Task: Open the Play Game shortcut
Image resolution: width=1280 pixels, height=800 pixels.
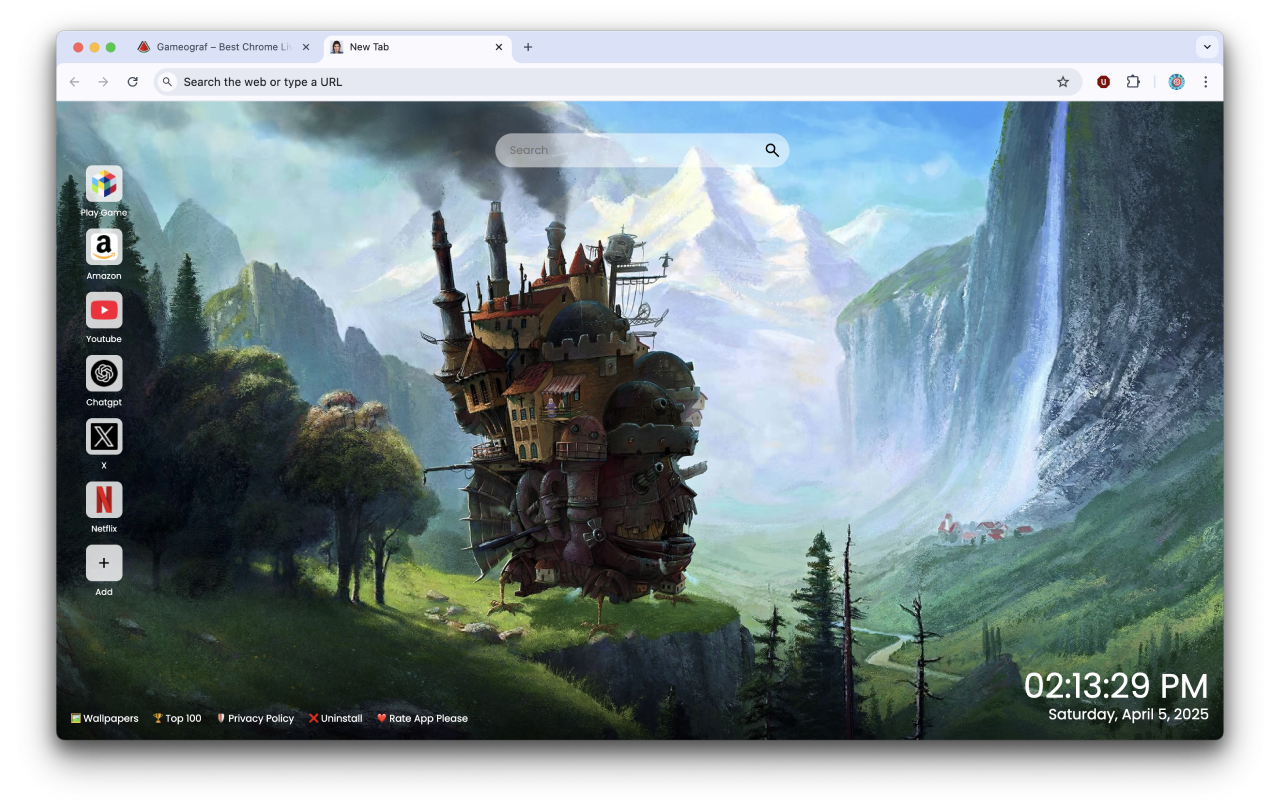Action: click(x=104, y=185)
